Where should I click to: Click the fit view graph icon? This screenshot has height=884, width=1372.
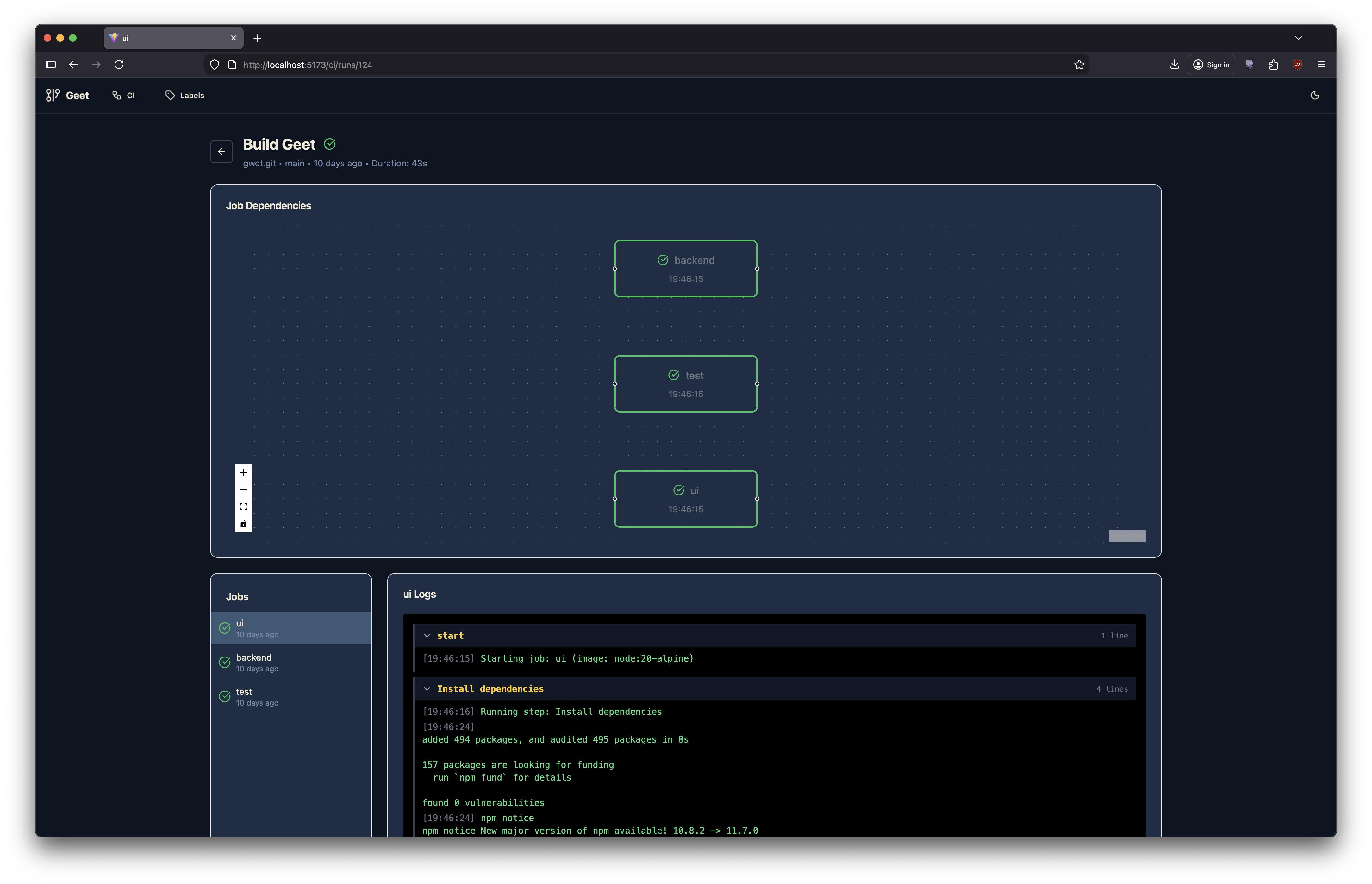pyautogui.click(x=243, y=507)
